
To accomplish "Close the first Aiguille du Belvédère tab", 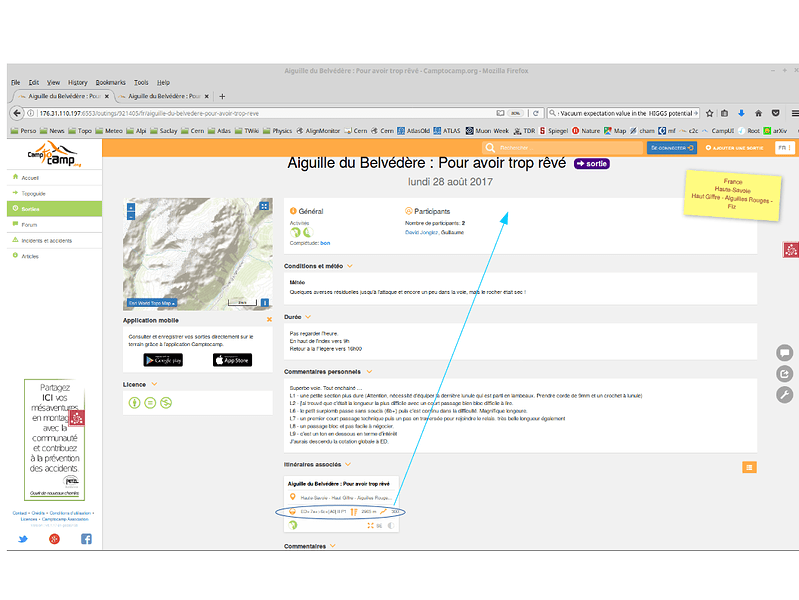I will pos(106,96).
